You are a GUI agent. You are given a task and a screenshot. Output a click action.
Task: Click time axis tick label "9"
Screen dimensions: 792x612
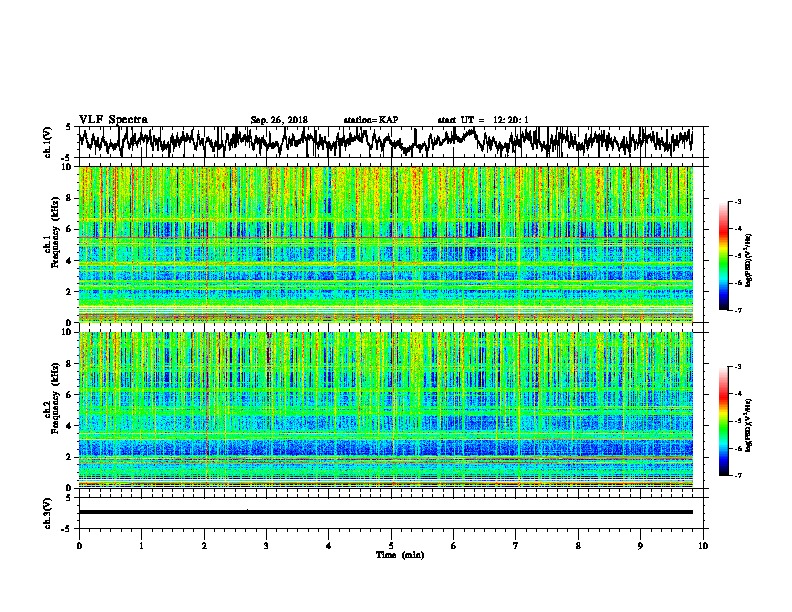point(640,546)
